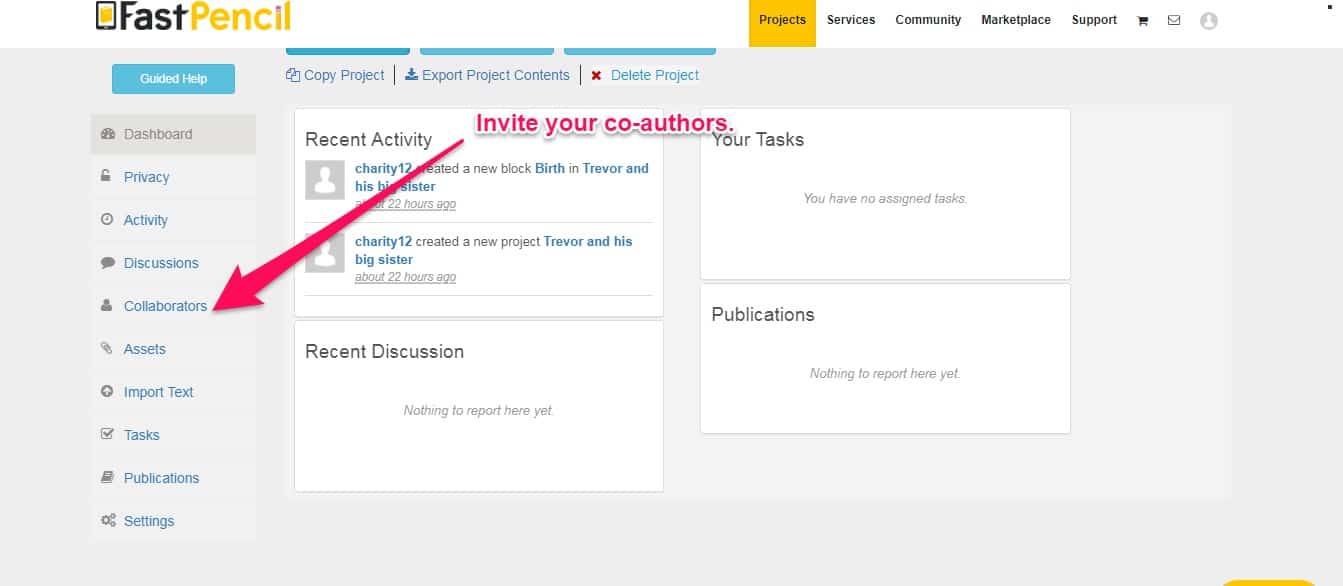The width and height of the screenshot is (1343, 586).
Task: Open the Projects tab in navigation
Action: click(782, 21)
